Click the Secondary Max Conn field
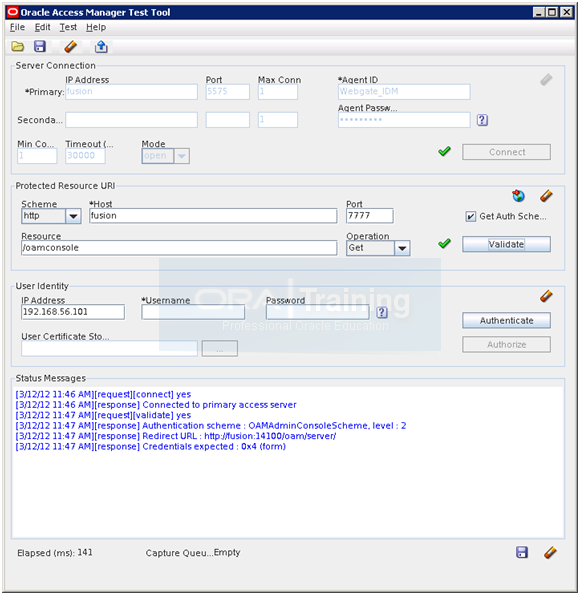This screenshot has width=580, height=595. (278, 120)
